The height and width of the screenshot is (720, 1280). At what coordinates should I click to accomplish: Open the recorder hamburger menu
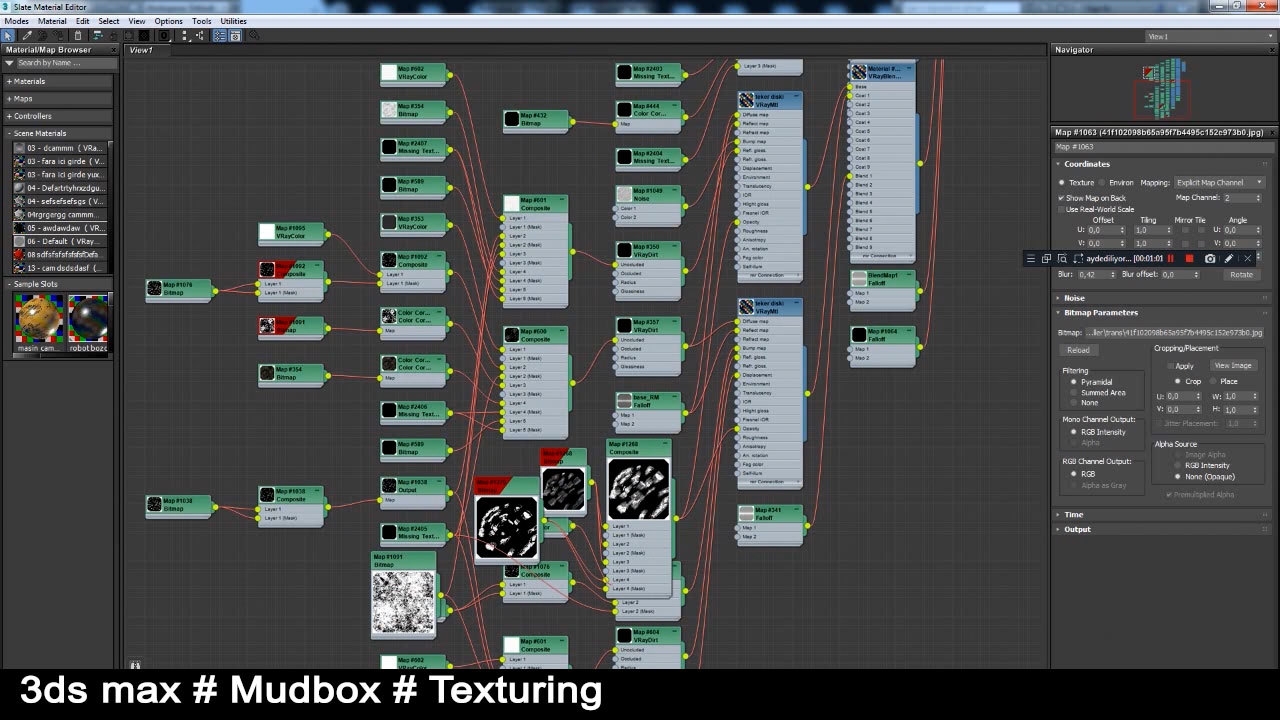(x=1031, y=259)
